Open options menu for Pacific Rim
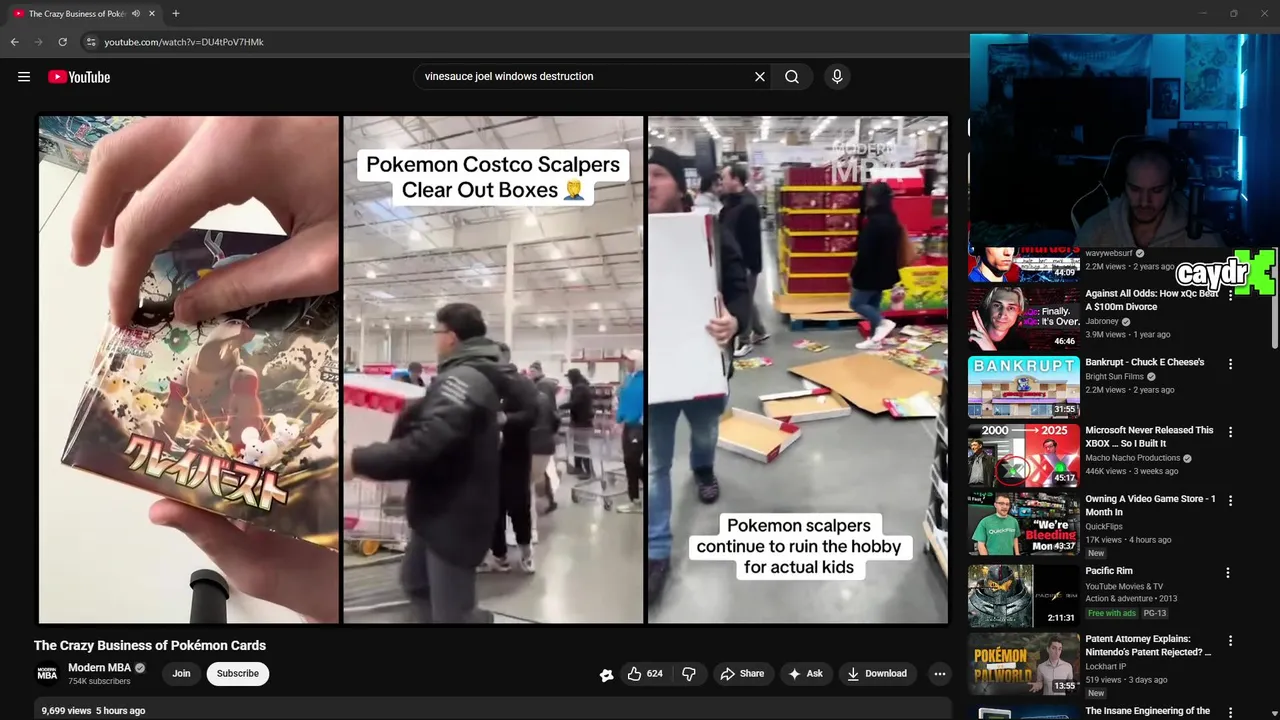 click(x=1228, y=573)
